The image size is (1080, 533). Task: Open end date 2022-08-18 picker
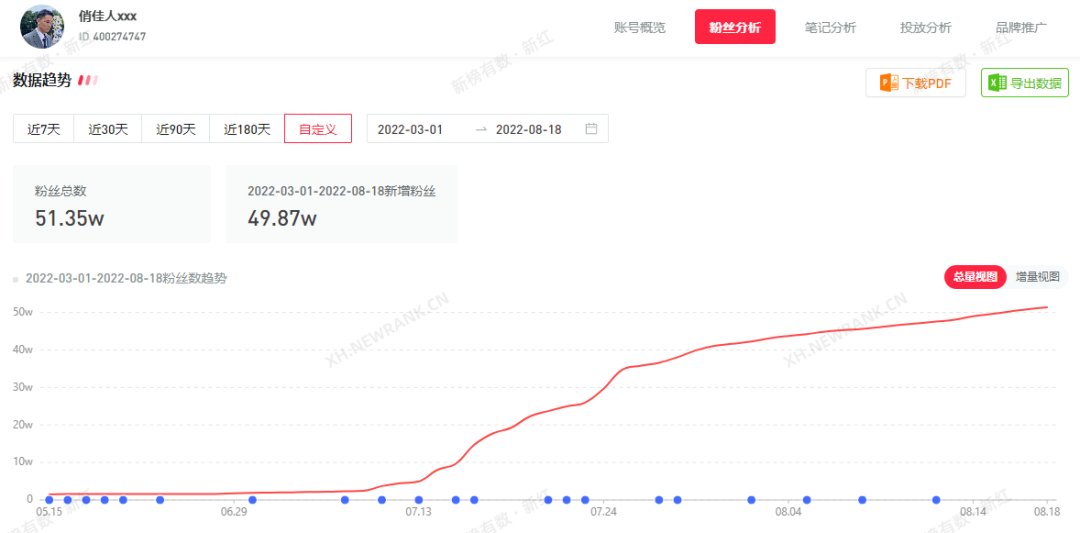coord(528,129)
